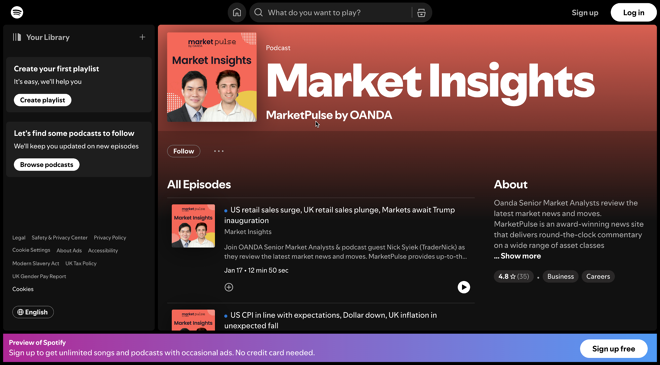Select the Careers category tag
660x365 pixels.
point(598,277)
